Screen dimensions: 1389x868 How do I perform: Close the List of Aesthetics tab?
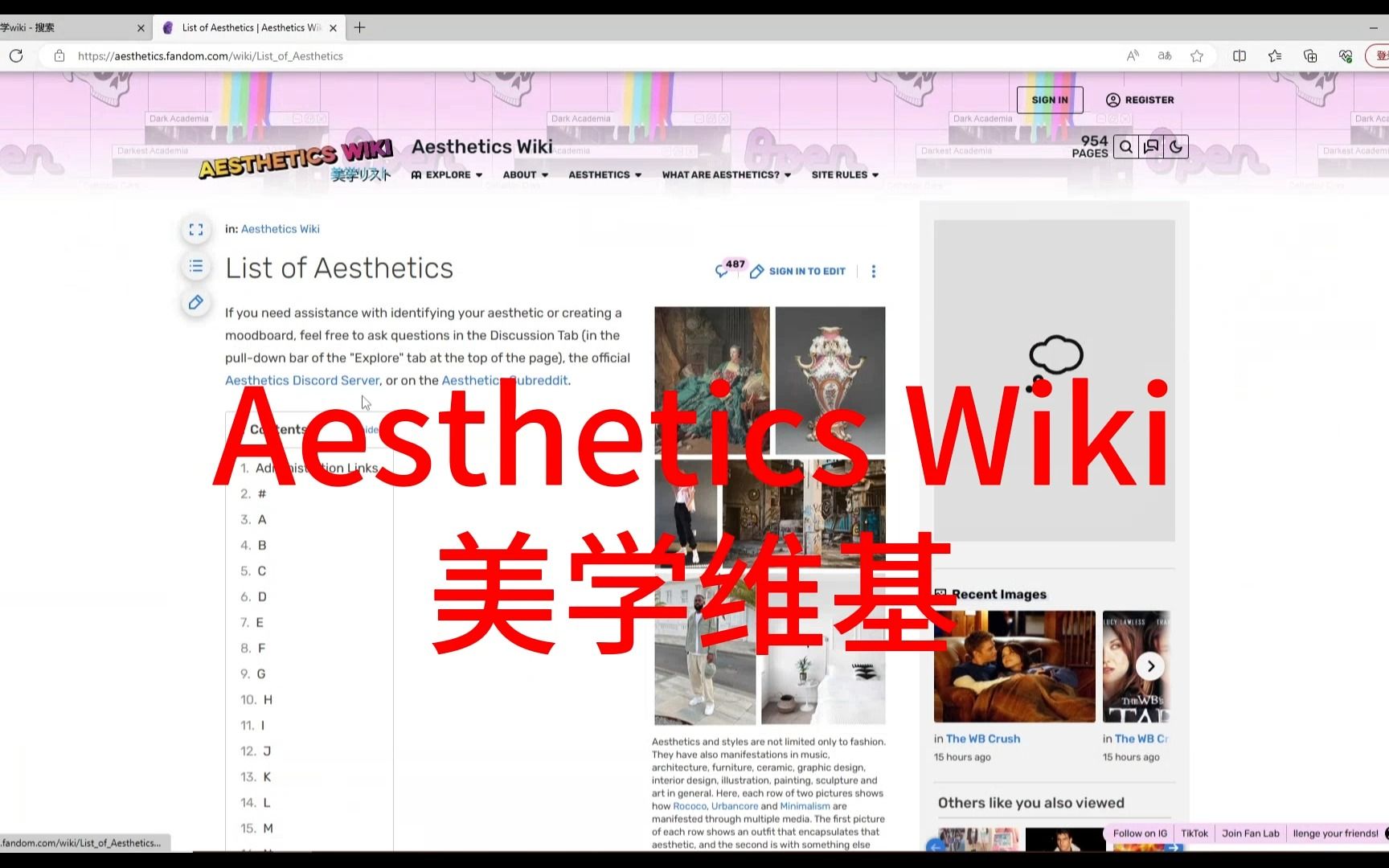[333, 27]
